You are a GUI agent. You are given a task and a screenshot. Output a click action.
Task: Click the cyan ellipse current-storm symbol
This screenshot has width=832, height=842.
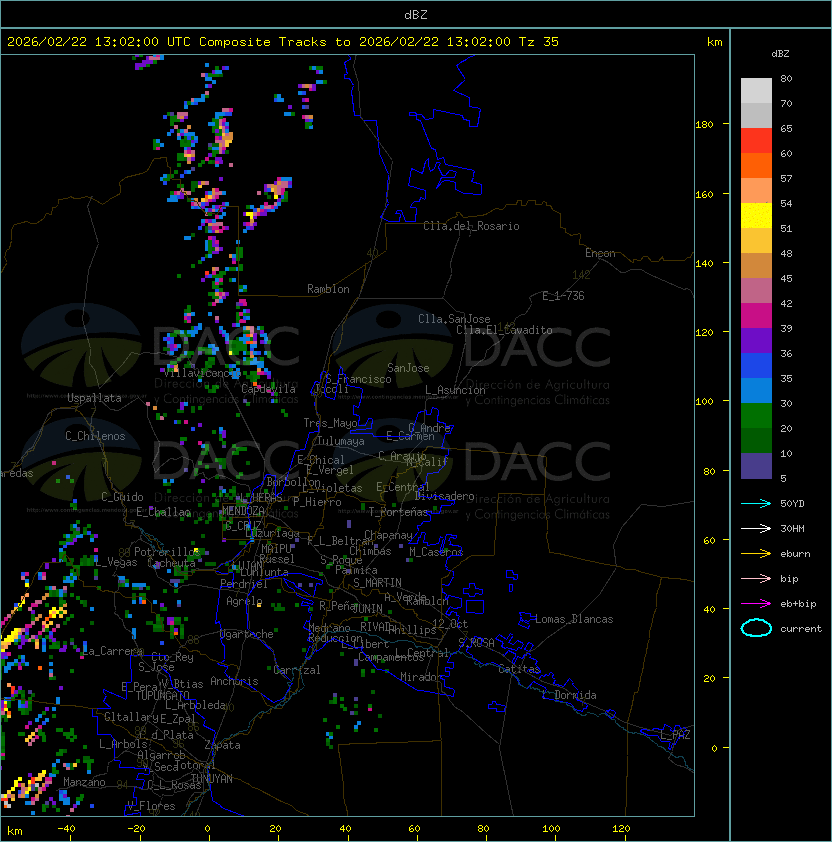click(756, 628)
